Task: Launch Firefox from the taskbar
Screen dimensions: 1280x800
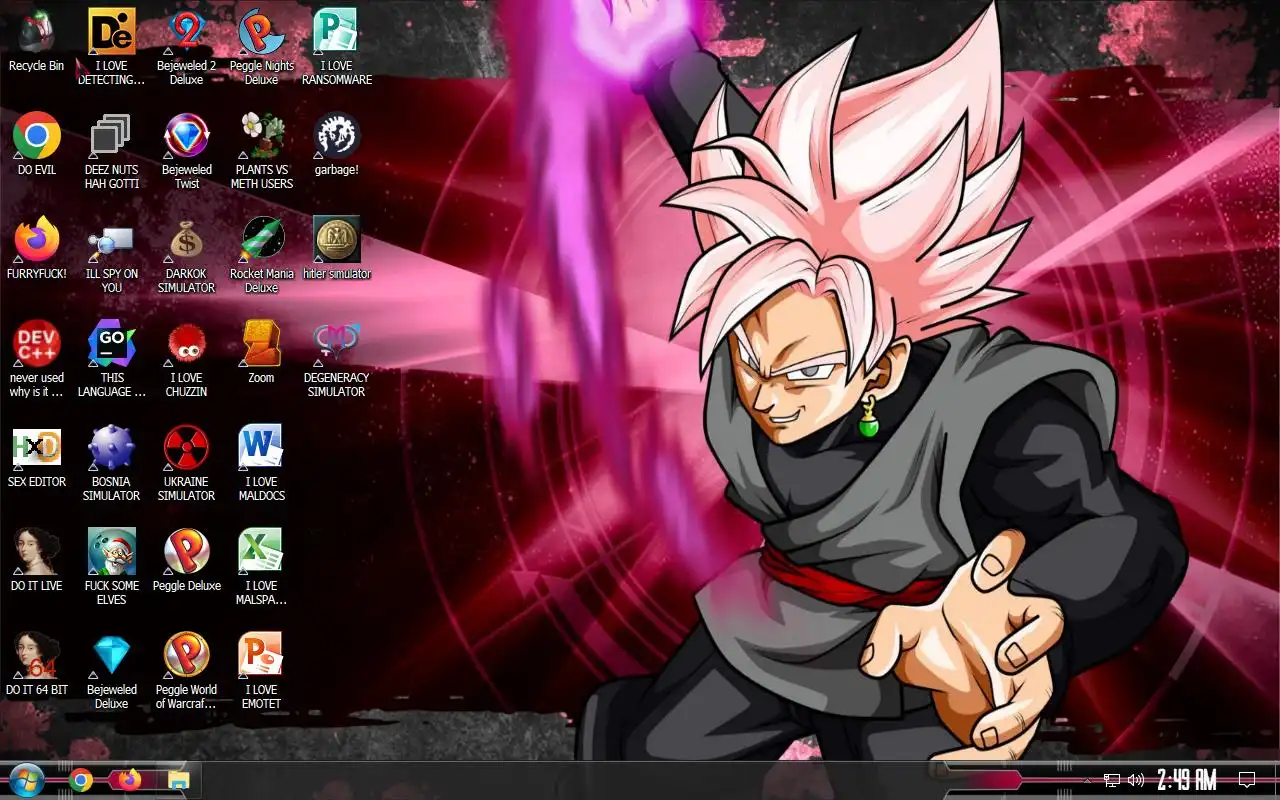Action: pos(130,780)
